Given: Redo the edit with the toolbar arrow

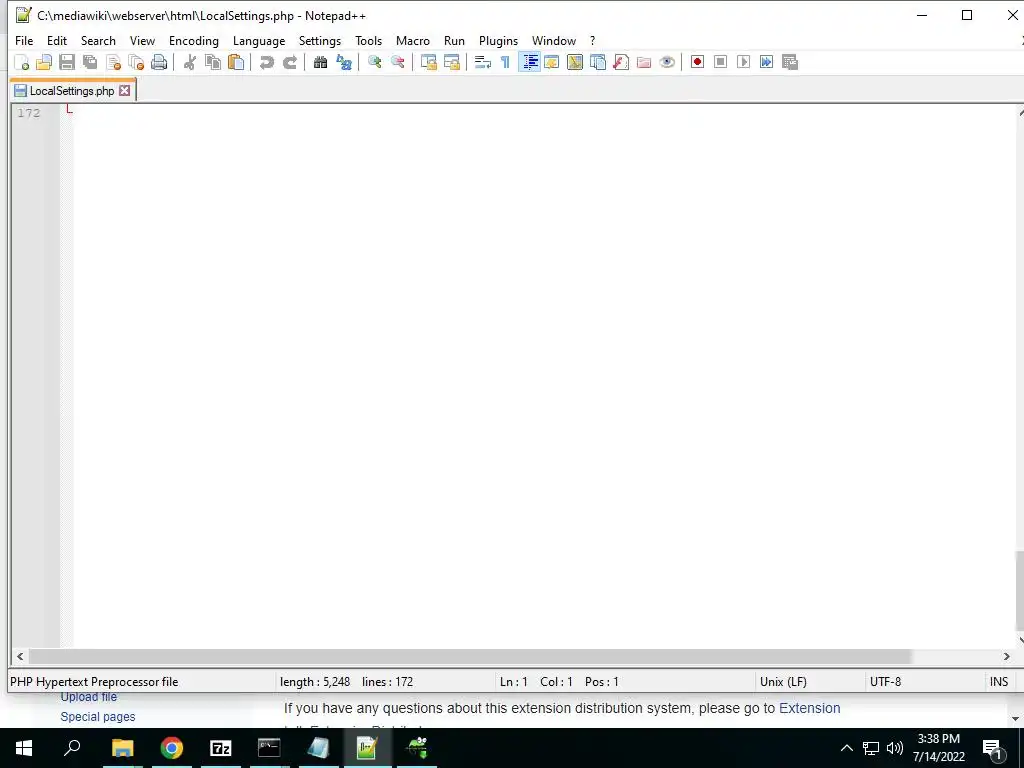Looking at the screenshot, I should click(289, 62).
